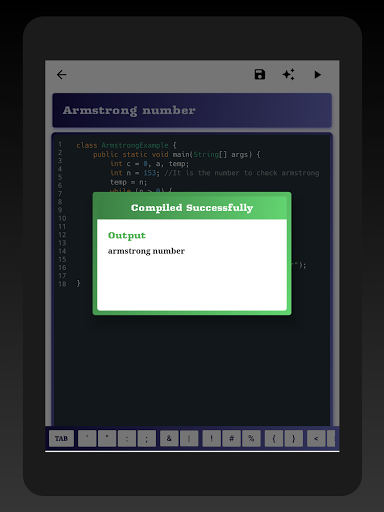
Task: Insert a percent sign from the symbol bar
Action: click(251, 438)
